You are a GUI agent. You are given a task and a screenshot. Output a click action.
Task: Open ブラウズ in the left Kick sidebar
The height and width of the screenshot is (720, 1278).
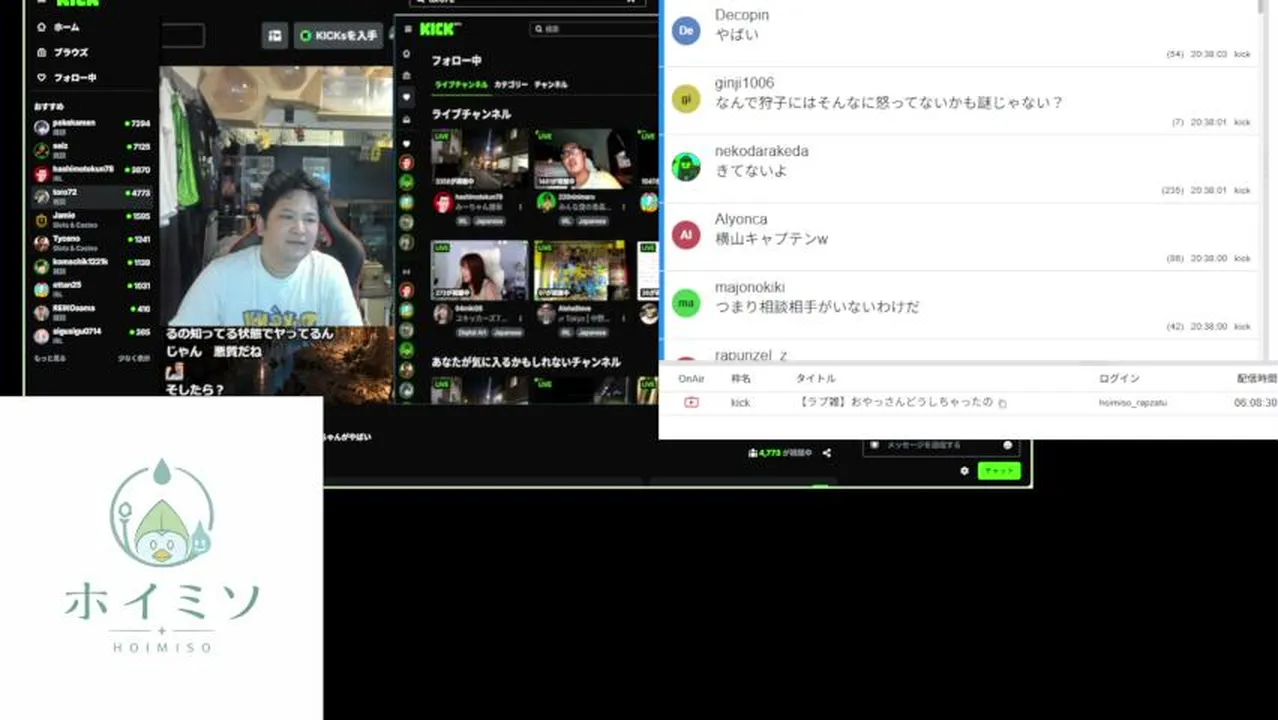point(62,52)
